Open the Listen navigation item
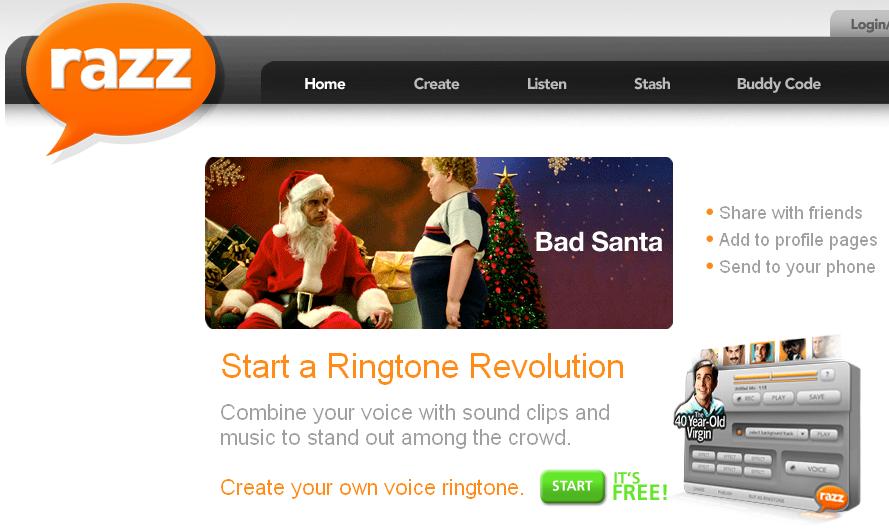This screenshot has height=529, width=889. tap(547, 84)
